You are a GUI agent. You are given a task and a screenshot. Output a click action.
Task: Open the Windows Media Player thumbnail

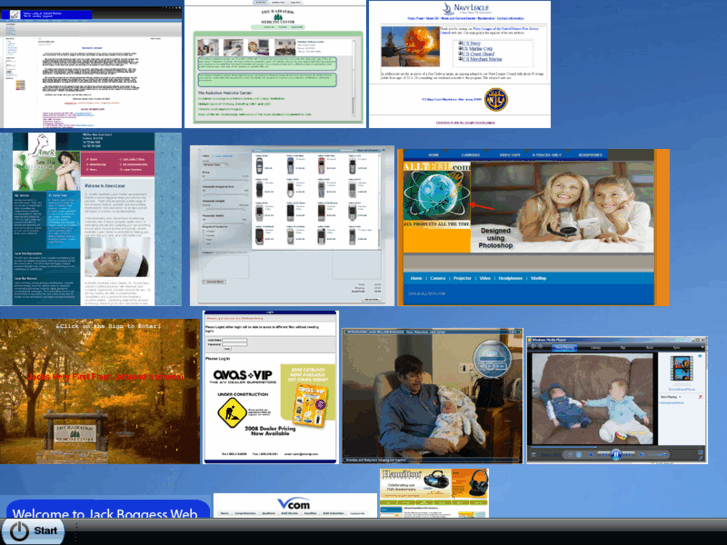click(617, 400)
